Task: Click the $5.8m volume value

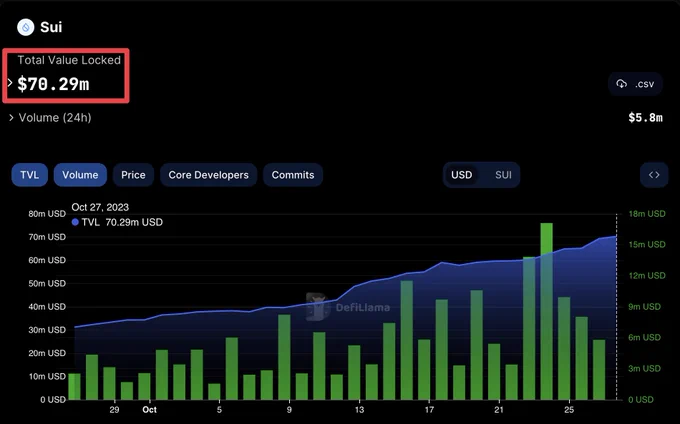Action: pyautogui.click(x=645, y=117)
